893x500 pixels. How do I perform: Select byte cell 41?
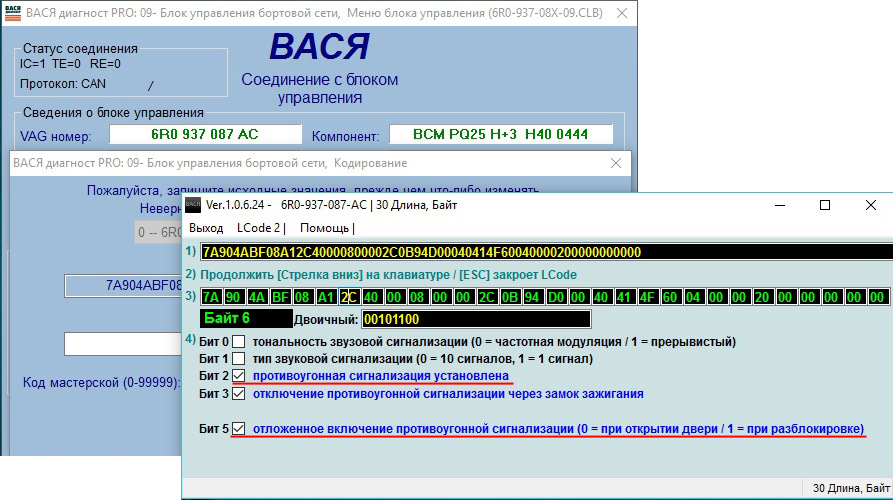click(624, 297)
